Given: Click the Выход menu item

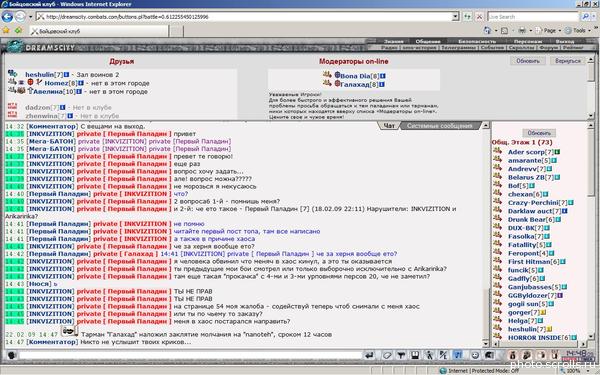Looking at the screenshot, I should point(565,41).
